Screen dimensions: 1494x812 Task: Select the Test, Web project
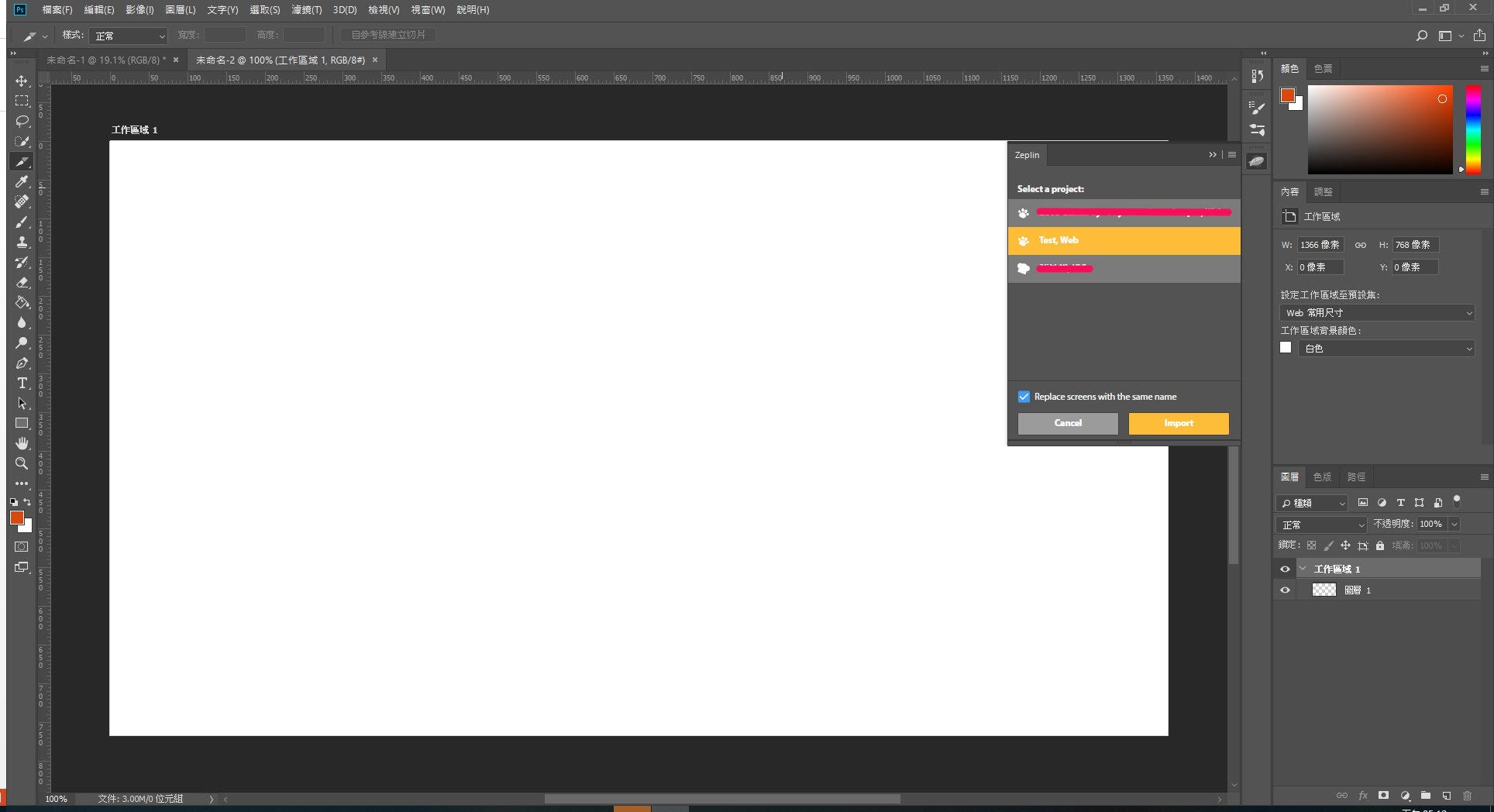pyautogui.click(x=1124, y=241)
